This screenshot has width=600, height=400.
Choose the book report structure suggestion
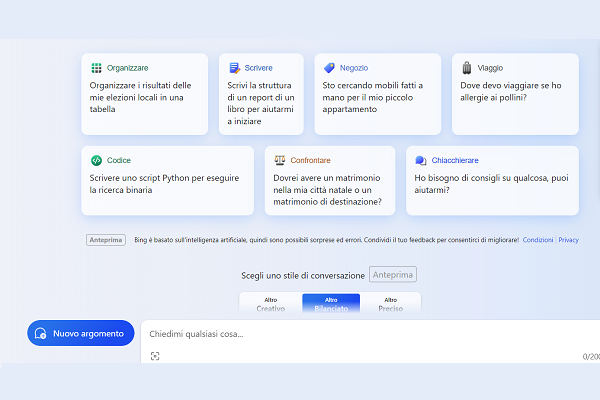261,94
